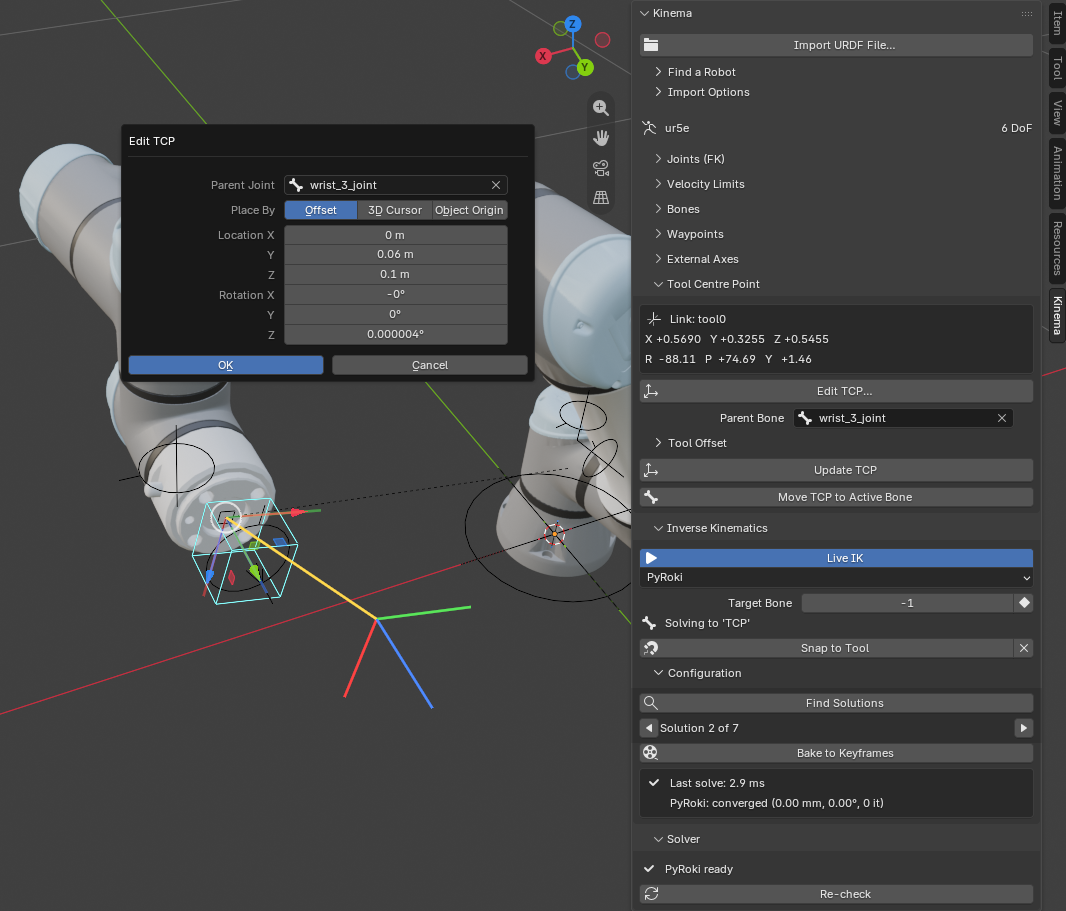Expand the Bones section
Screen dimensions: 1066x911
point(658,209)
